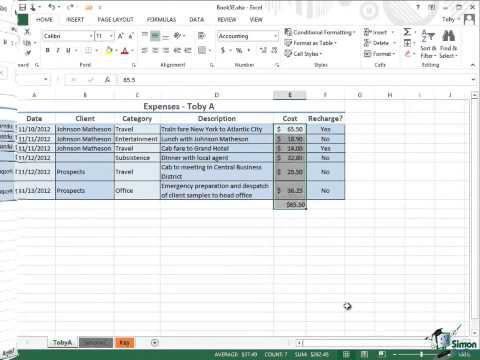480x360 pixels.
Task: Expand the Name Box dropdown
Action: pos(46,80)
